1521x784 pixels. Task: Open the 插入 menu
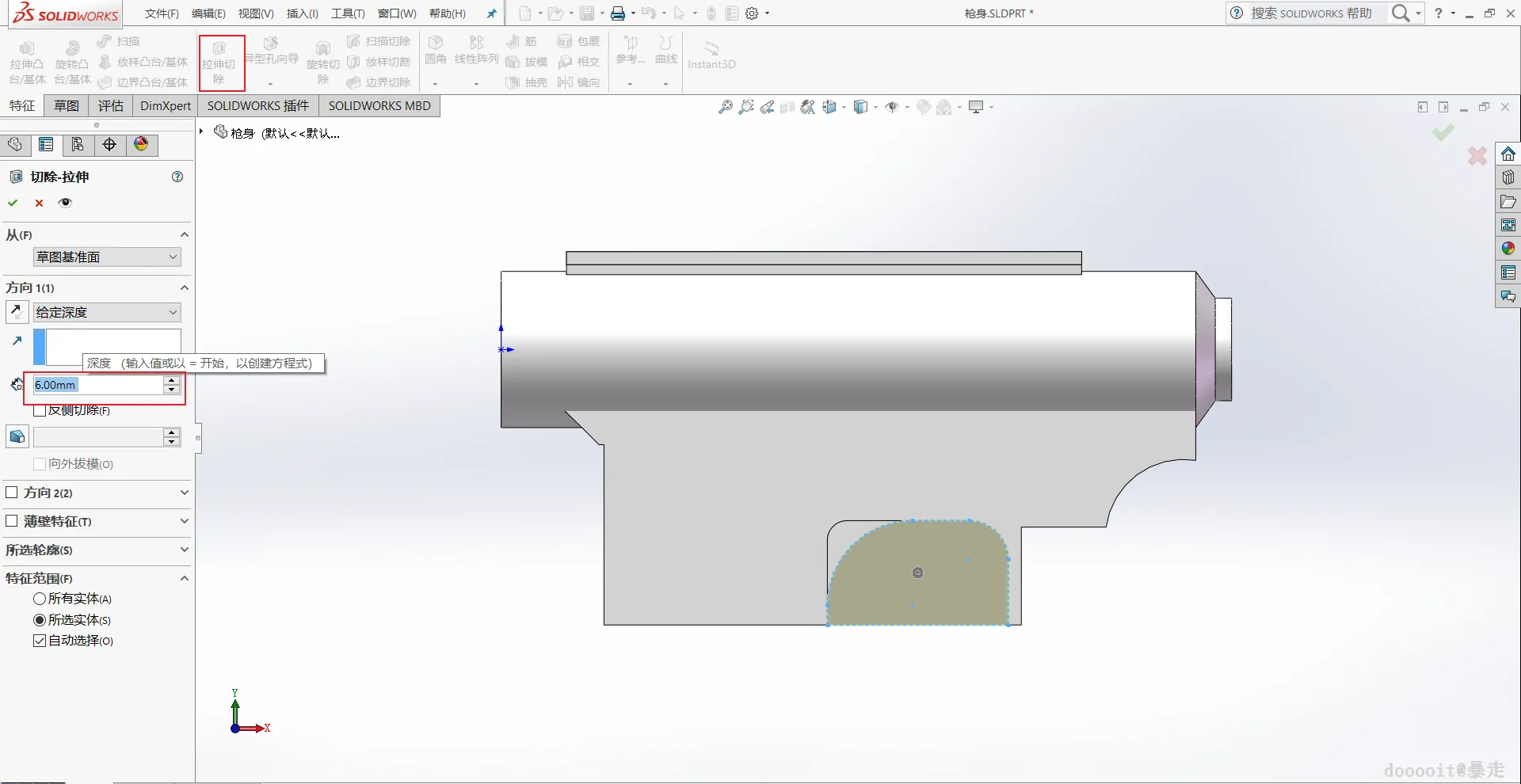(x=302, y=13)
